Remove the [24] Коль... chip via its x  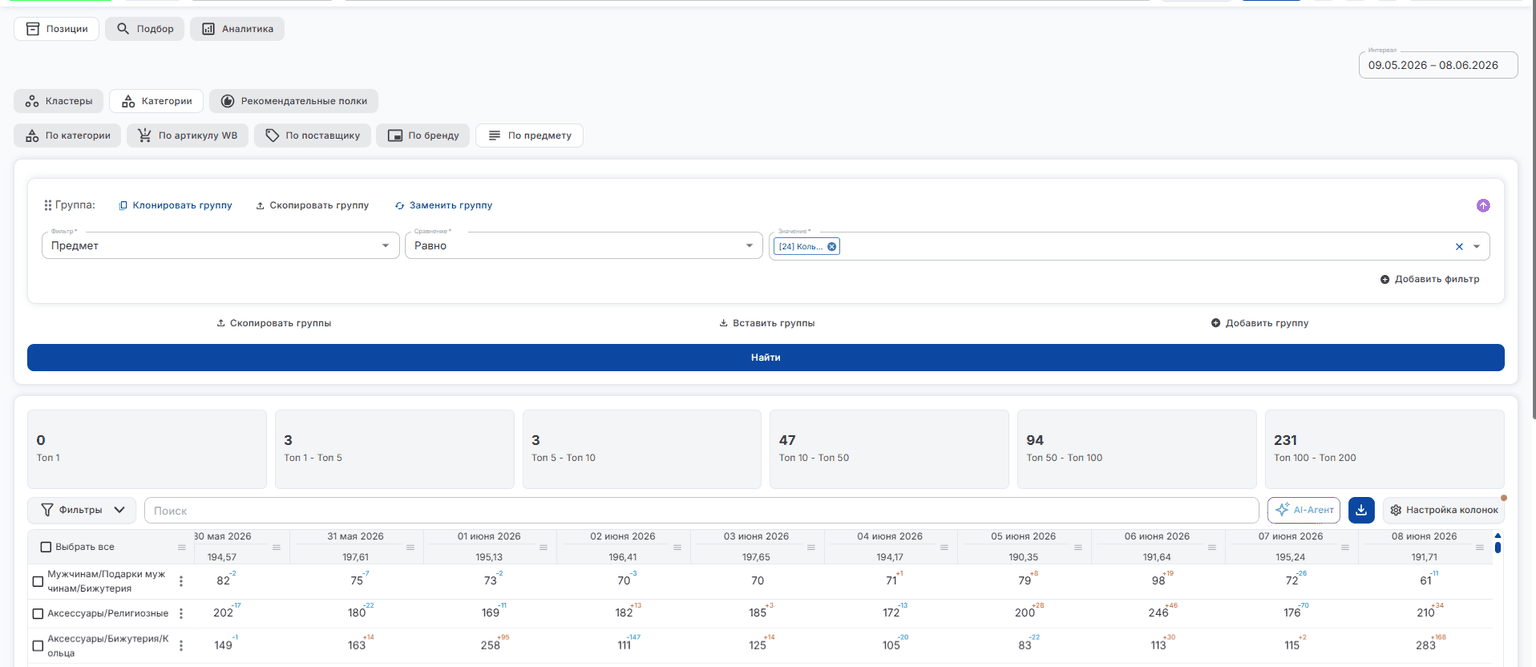[832, 246]
